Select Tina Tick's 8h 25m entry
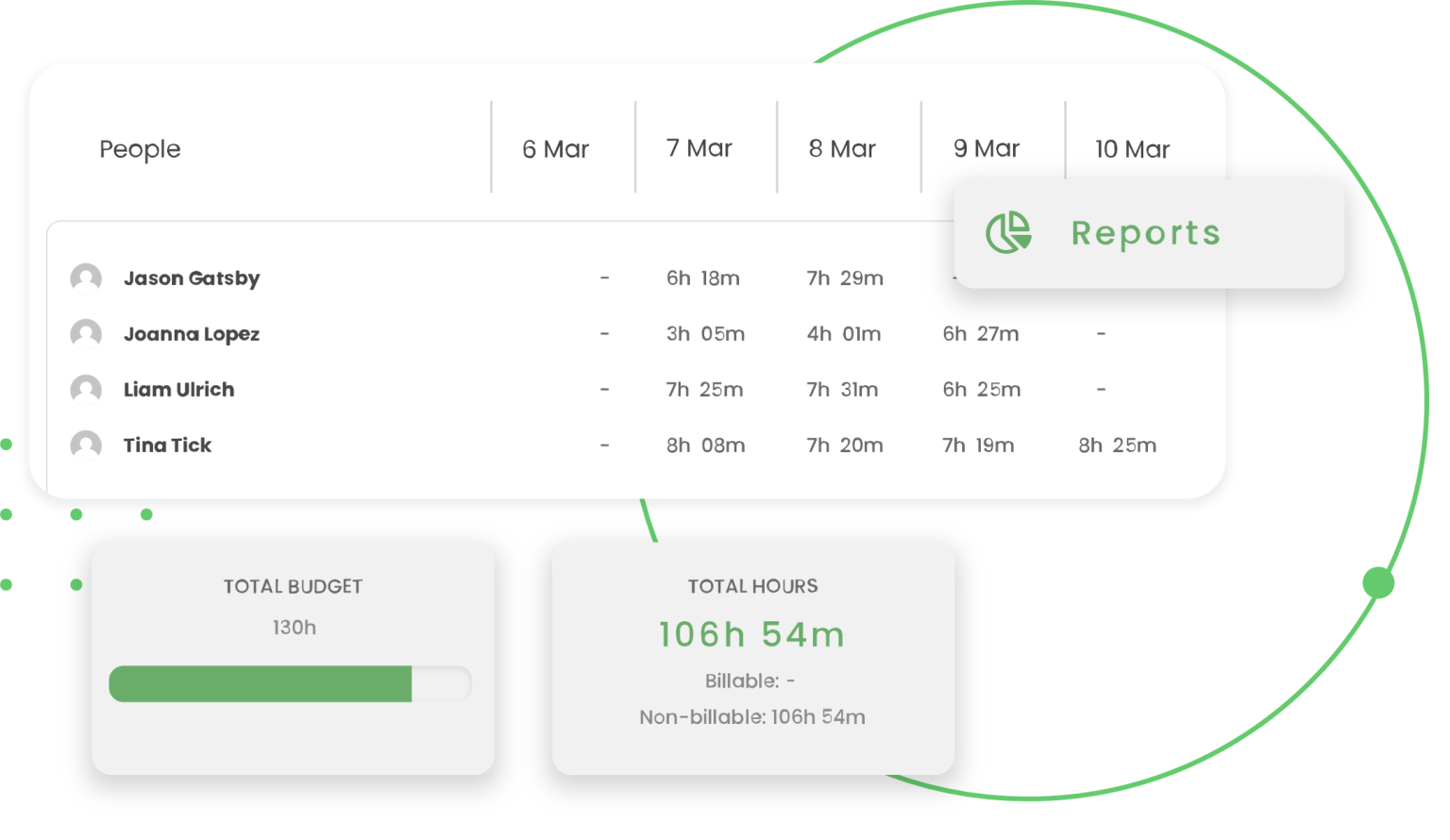This screenshot has height=840, width=1450. tap(1117, 445)
